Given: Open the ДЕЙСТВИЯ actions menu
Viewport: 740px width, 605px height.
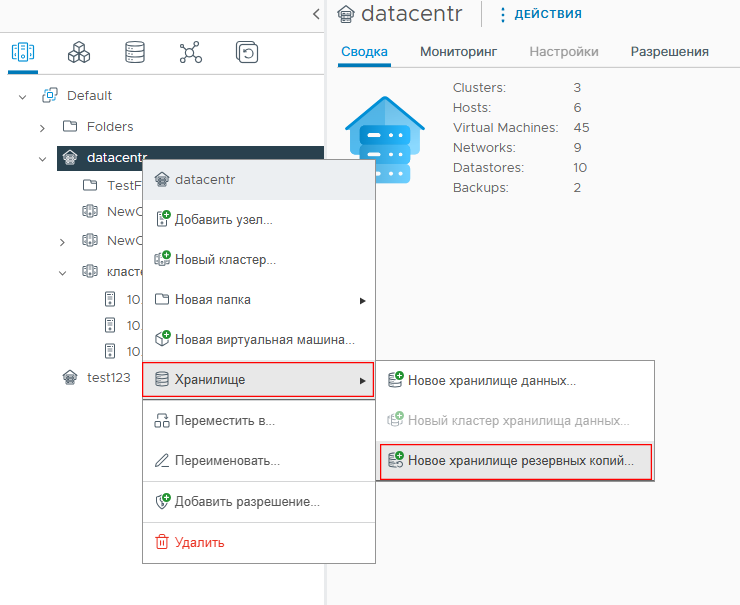Looking at the screenshot, I should pyautogui.click(x=547, y=14).
